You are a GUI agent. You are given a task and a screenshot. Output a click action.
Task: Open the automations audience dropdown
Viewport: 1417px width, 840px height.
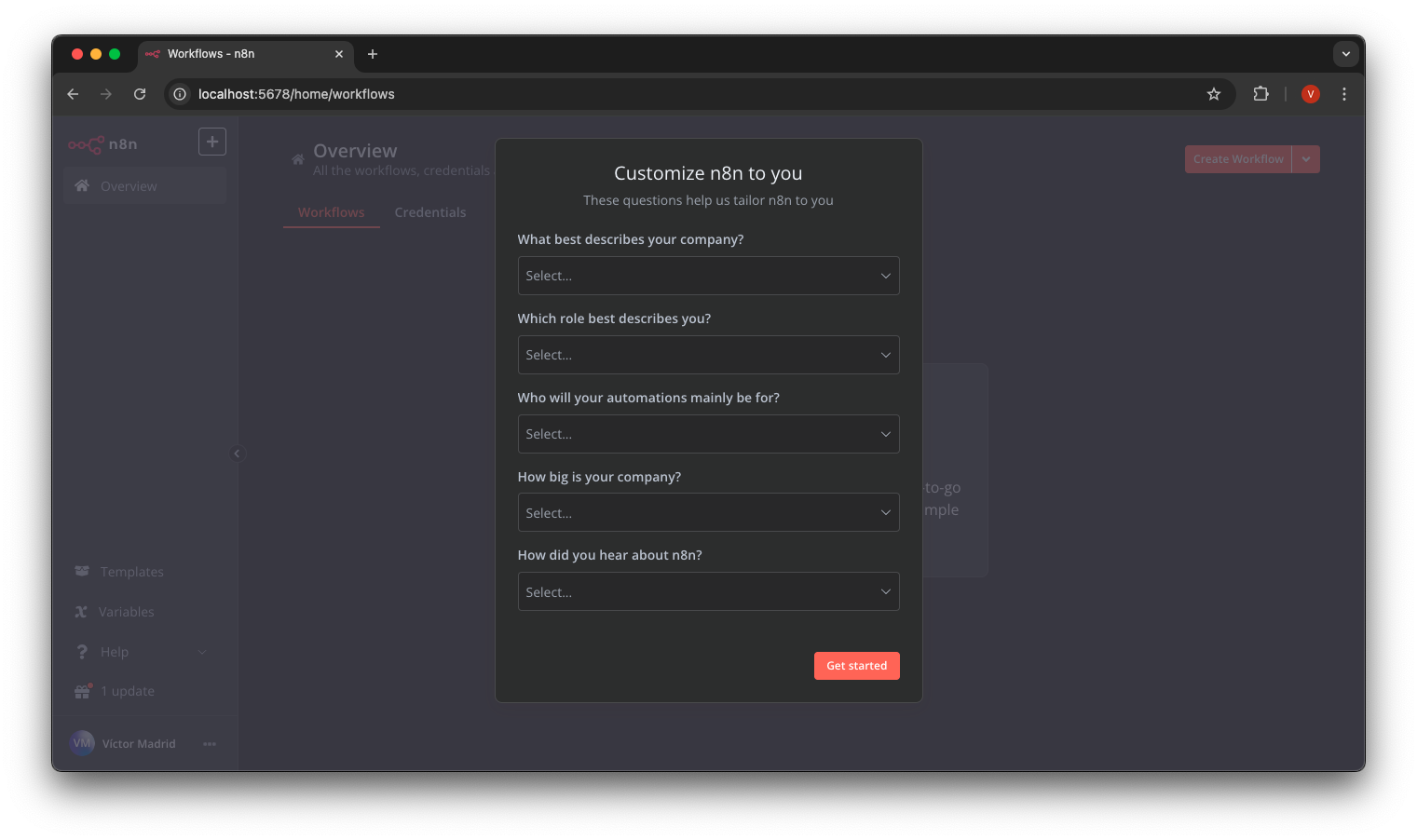(x=708, y=434)
